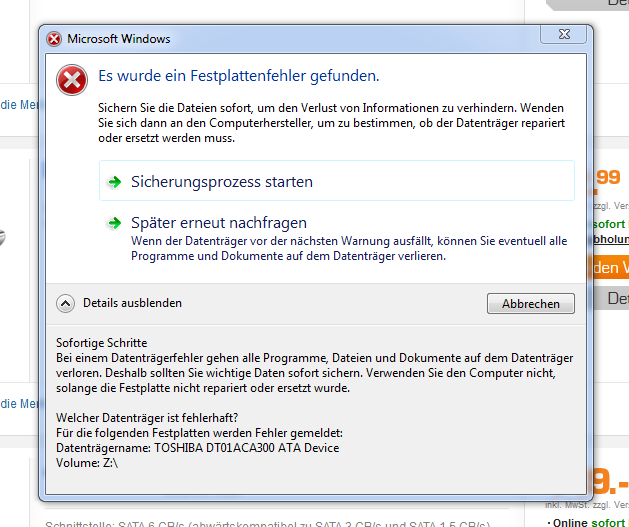This screenshot has height=527, width=629.
Task: Click the green arrow beside Später erneut nachfragen
Action: (x=114, y=223)
